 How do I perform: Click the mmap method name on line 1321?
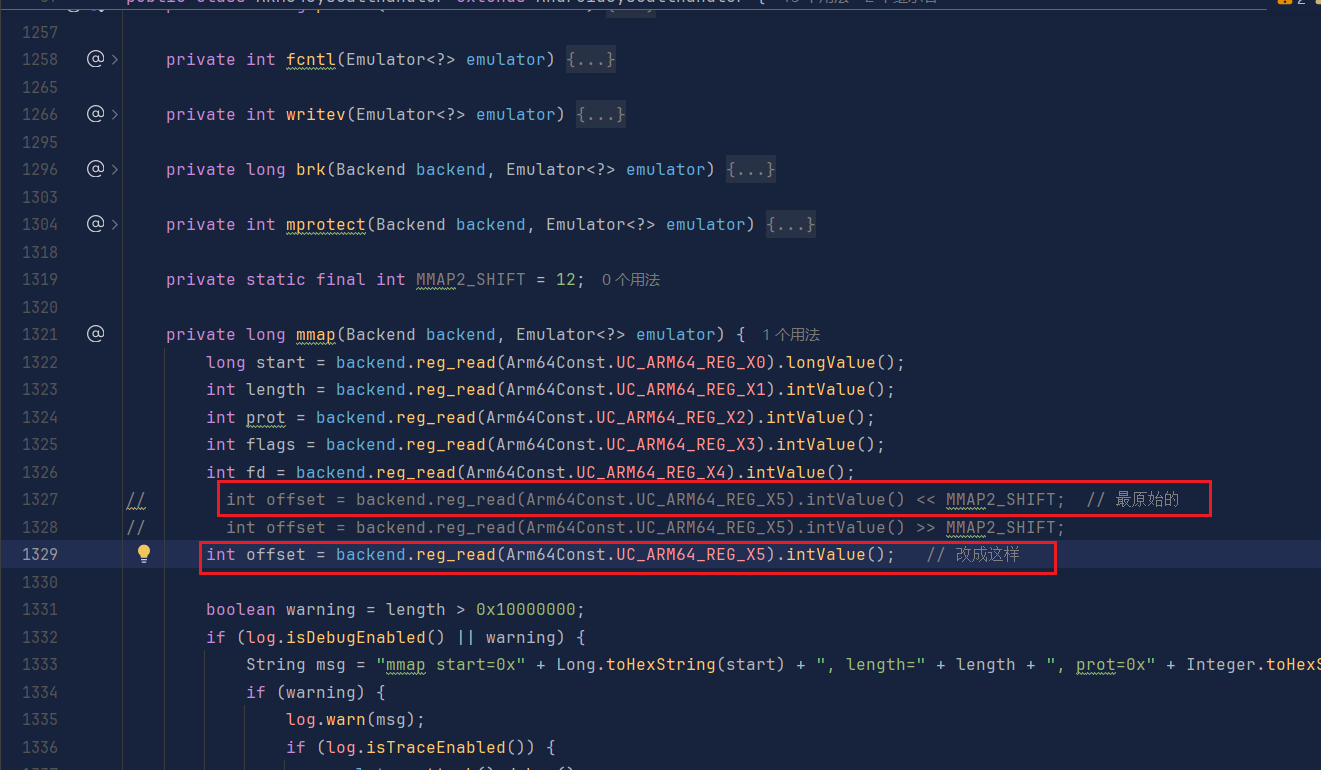316,335
